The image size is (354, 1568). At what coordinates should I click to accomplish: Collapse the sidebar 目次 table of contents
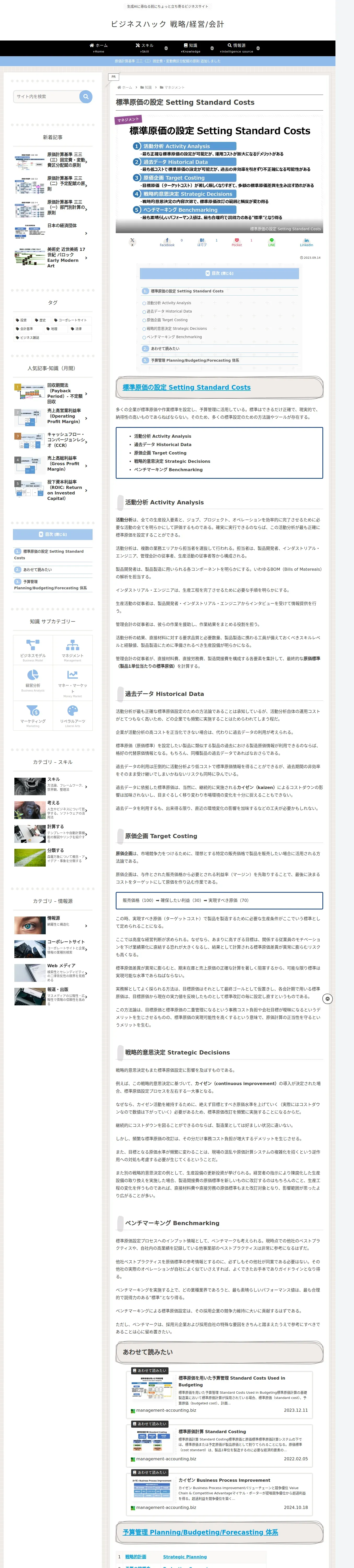[53, 534]
